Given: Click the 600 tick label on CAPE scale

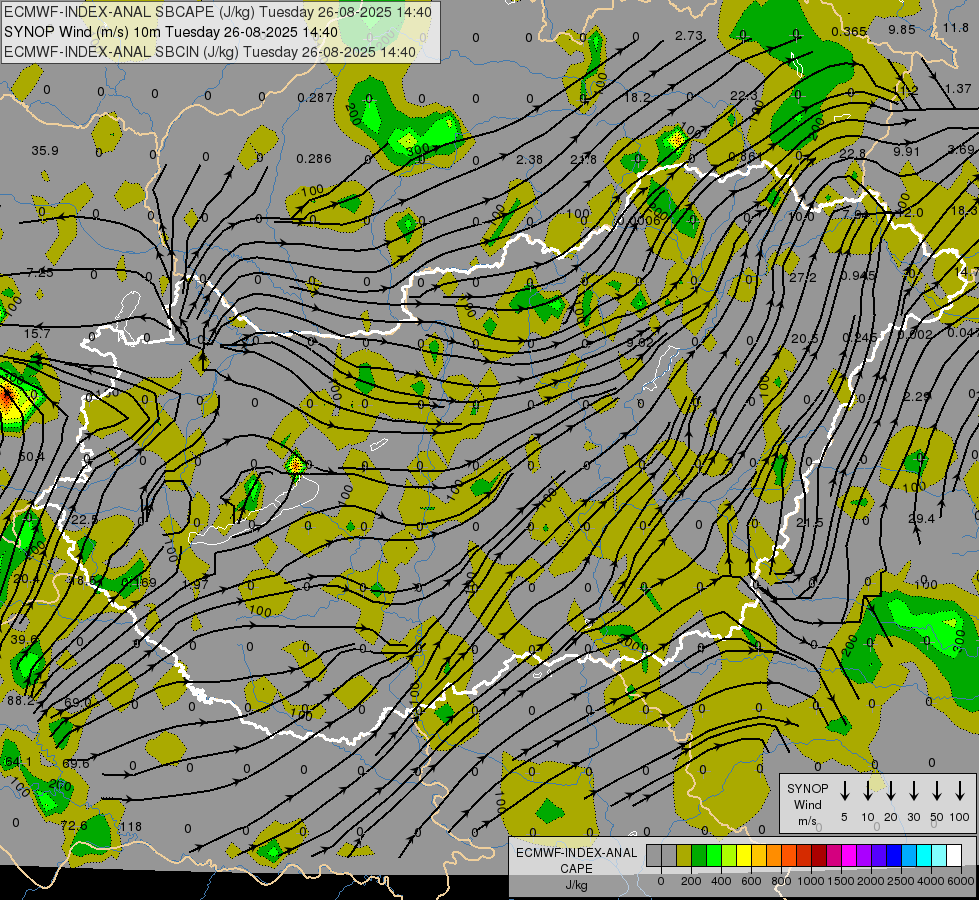Looking at the screenshot, I should 750,881.
